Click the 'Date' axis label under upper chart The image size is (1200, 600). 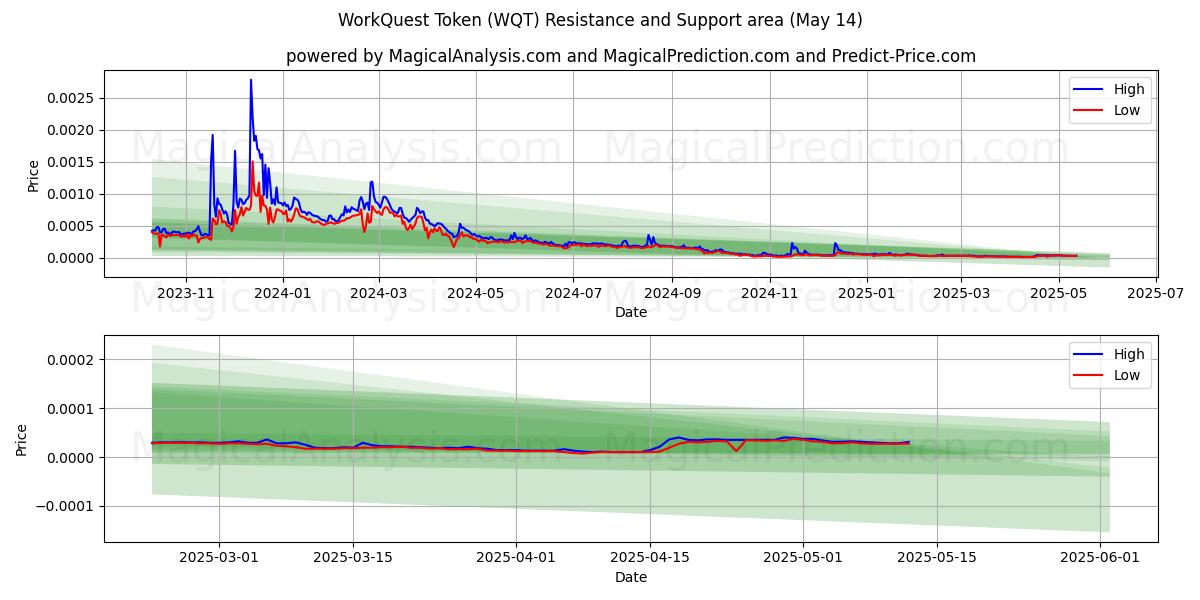pyautogui.click(x=631, y=312)
